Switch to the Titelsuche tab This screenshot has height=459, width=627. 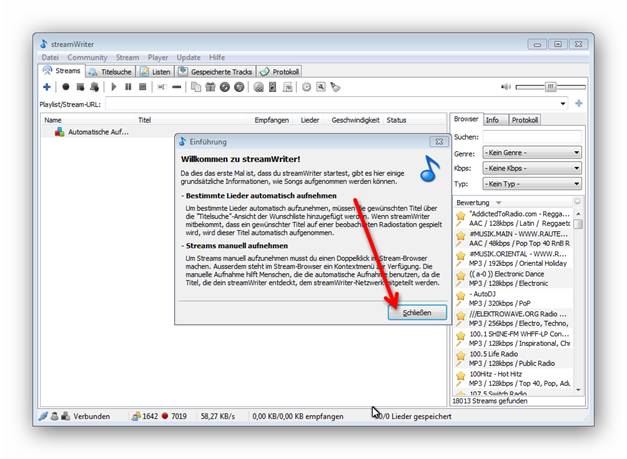pos(110,72)
